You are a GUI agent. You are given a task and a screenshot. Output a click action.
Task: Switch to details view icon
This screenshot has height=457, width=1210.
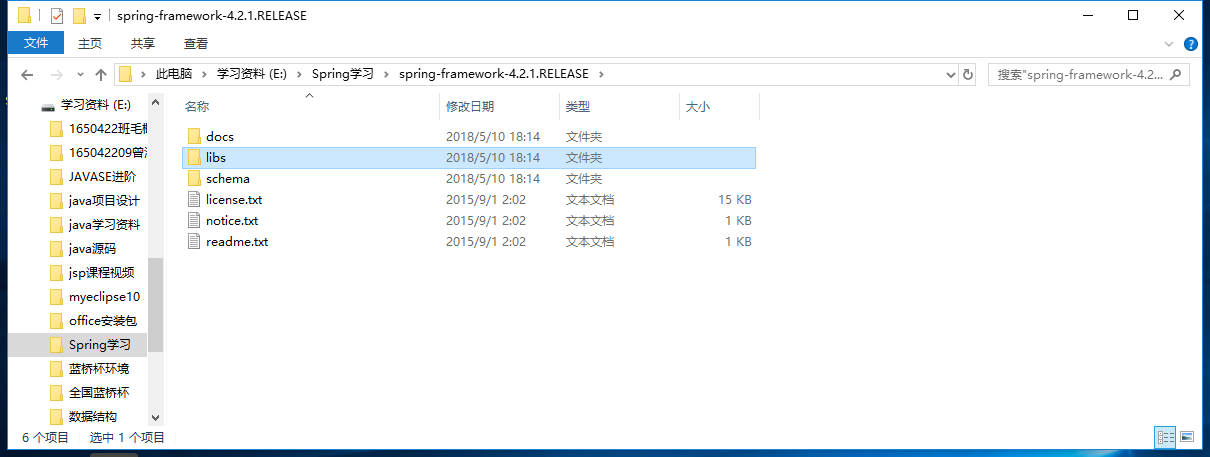point(1165,437)
